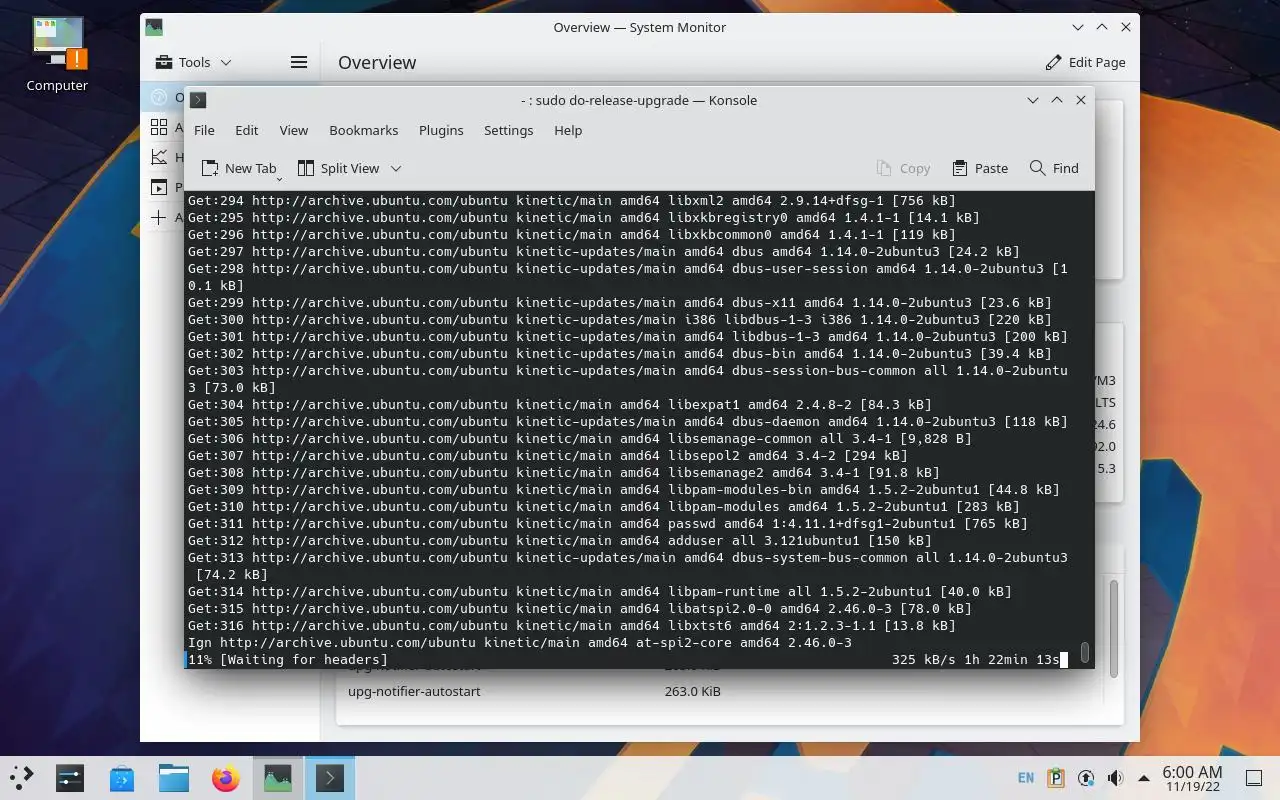Open the Edit menu in Konsole

point(247,130)
